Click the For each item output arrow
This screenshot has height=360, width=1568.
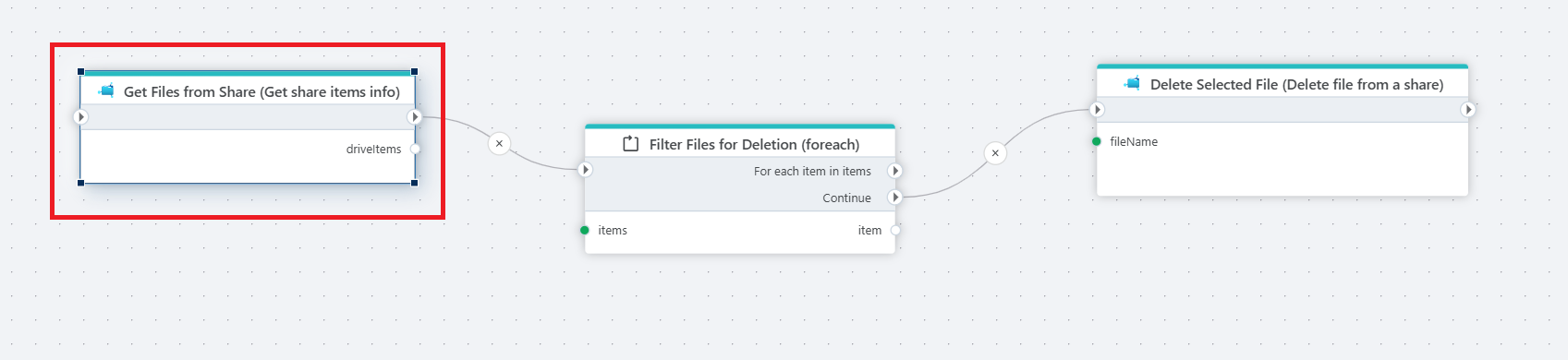(x=894, y=171)
